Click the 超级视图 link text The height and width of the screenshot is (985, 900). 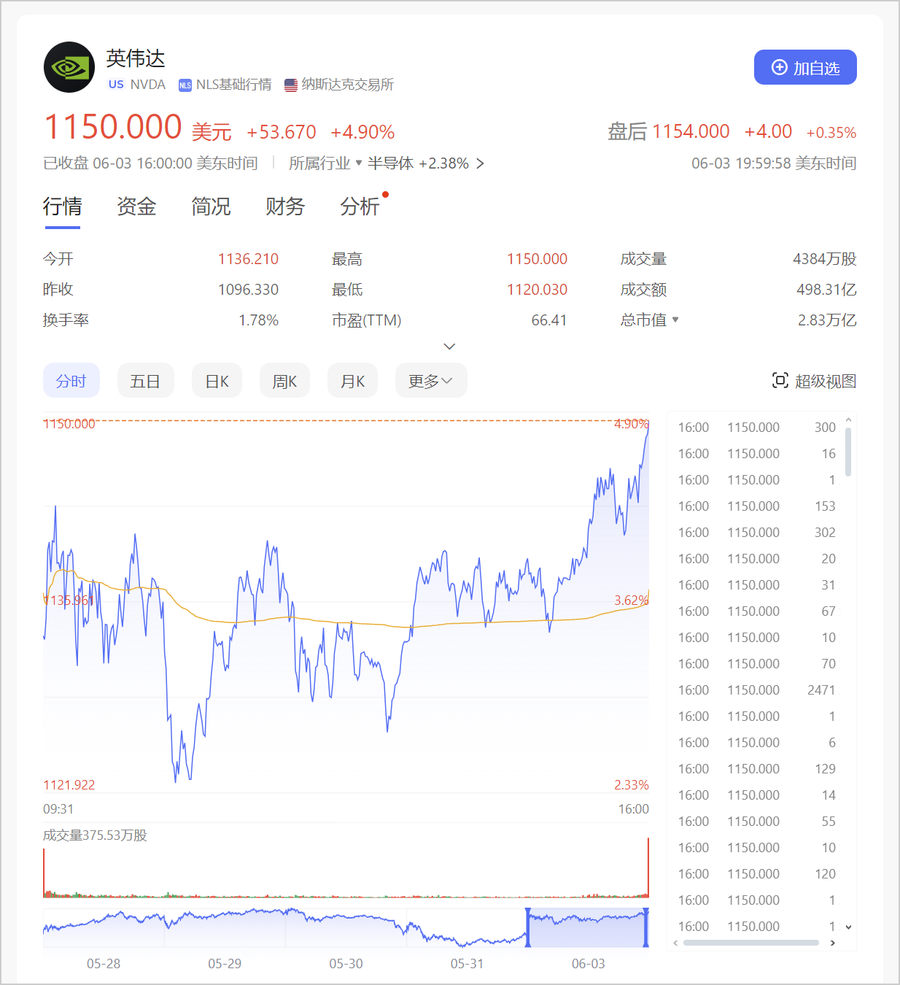point(825,381)
